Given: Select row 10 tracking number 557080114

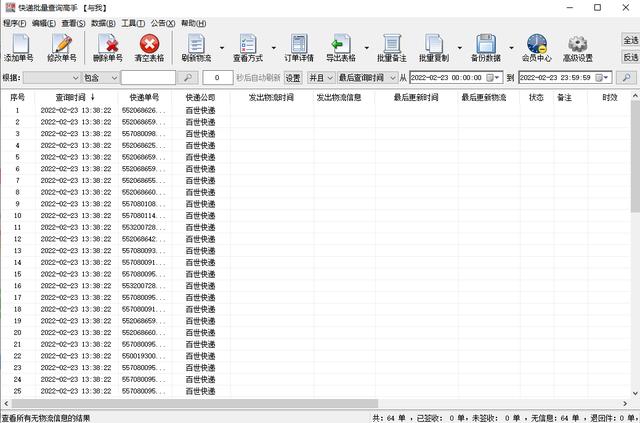Looking at the screenshot, I should click(144, 216).
